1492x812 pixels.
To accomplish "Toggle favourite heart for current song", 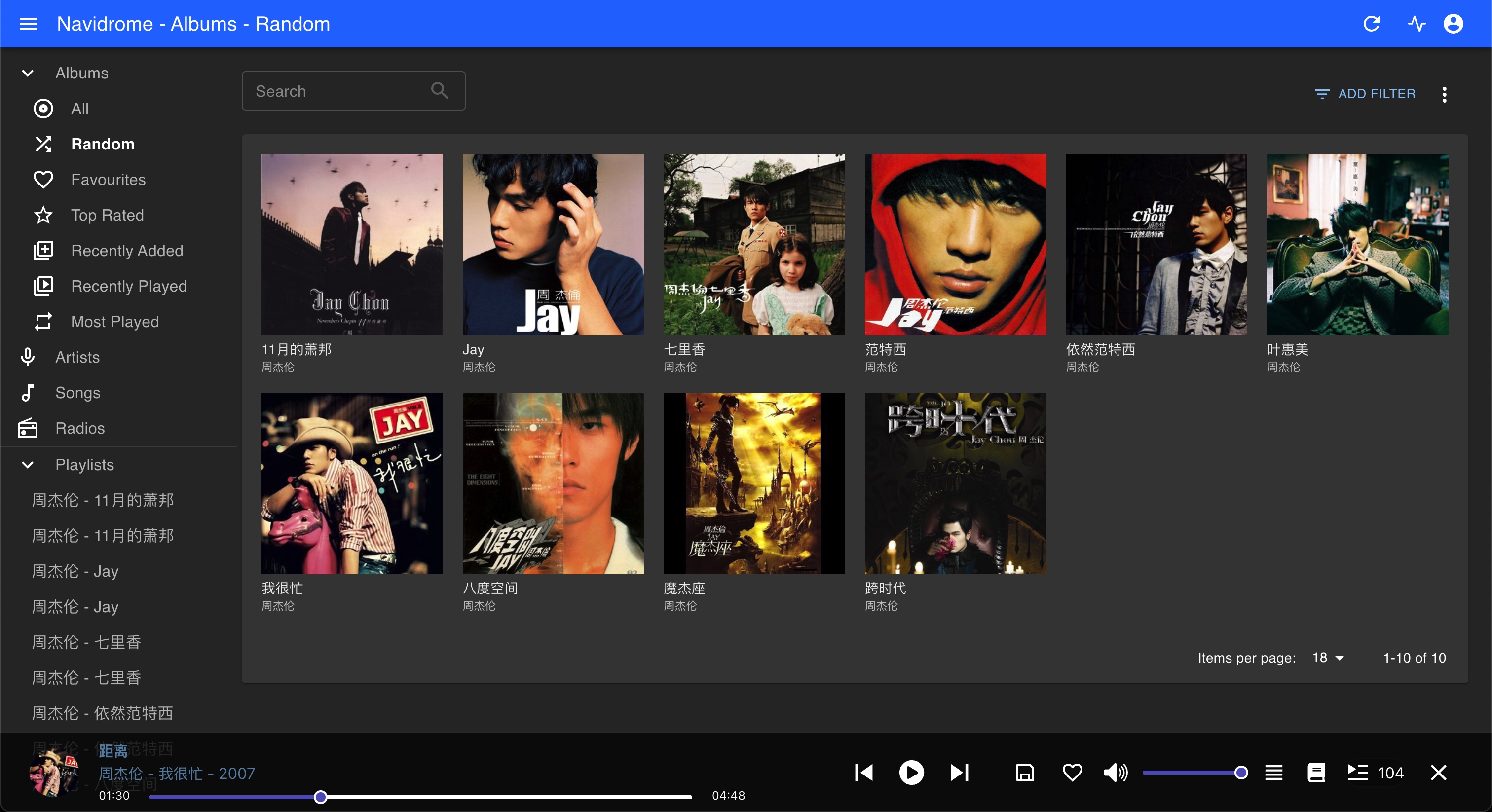I will [x=1072, y=772].
